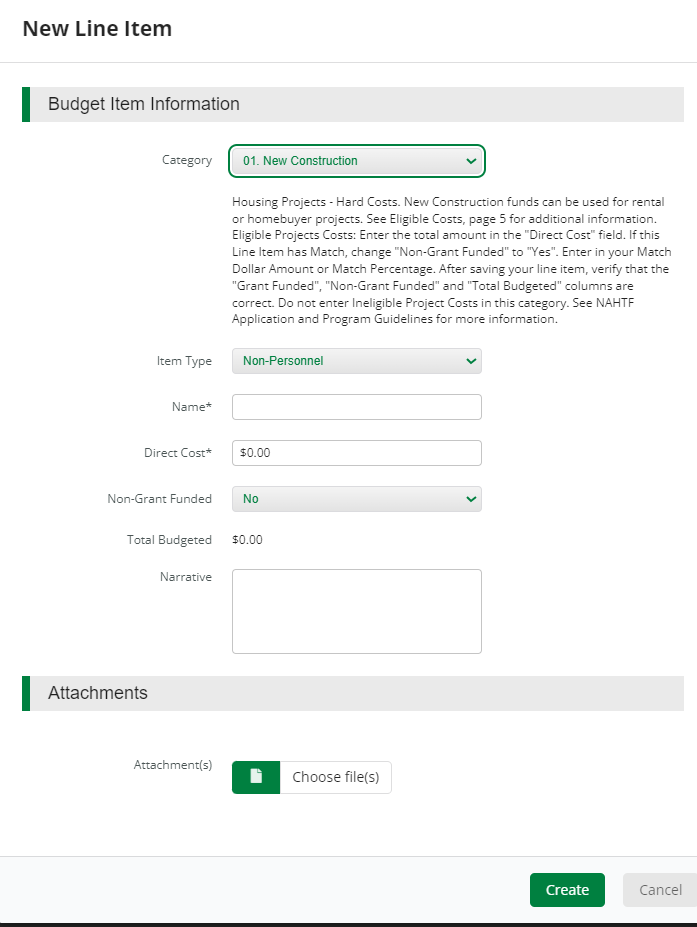697x927 pixels.
Task: Click the Item Type field label
Action: pos(184,361)
